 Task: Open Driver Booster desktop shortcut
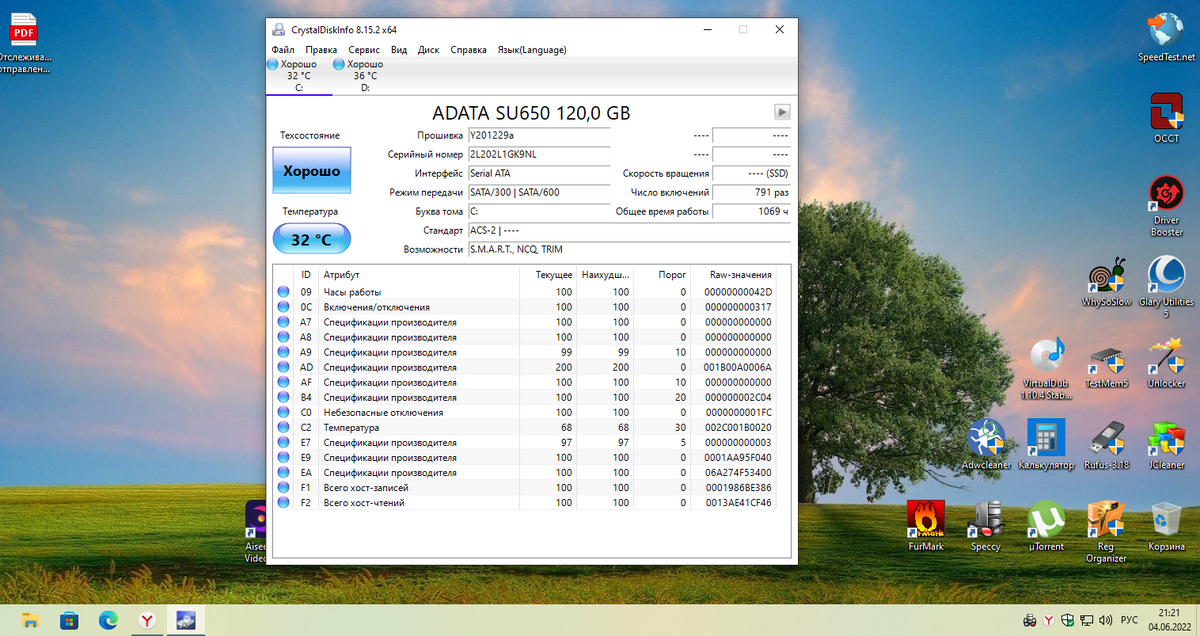pos(1166,206)
